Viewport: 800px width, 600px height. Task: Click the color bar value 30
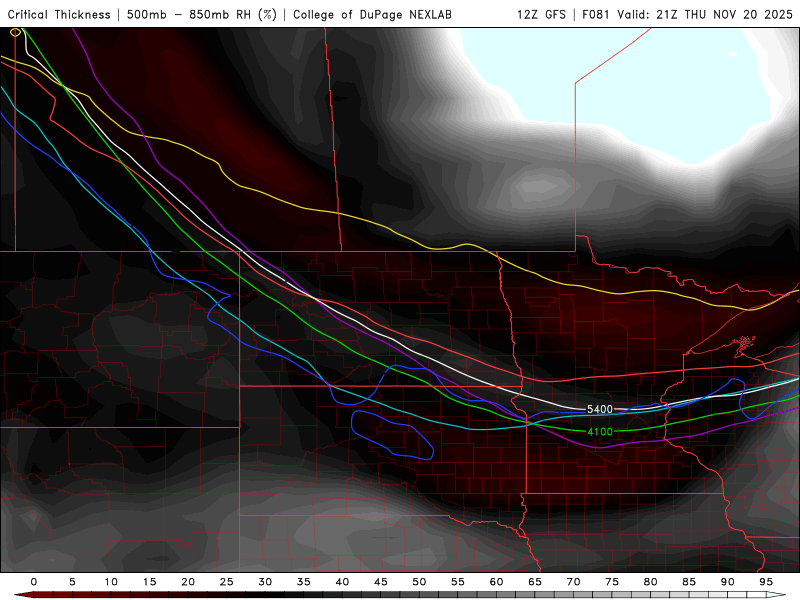265,582
